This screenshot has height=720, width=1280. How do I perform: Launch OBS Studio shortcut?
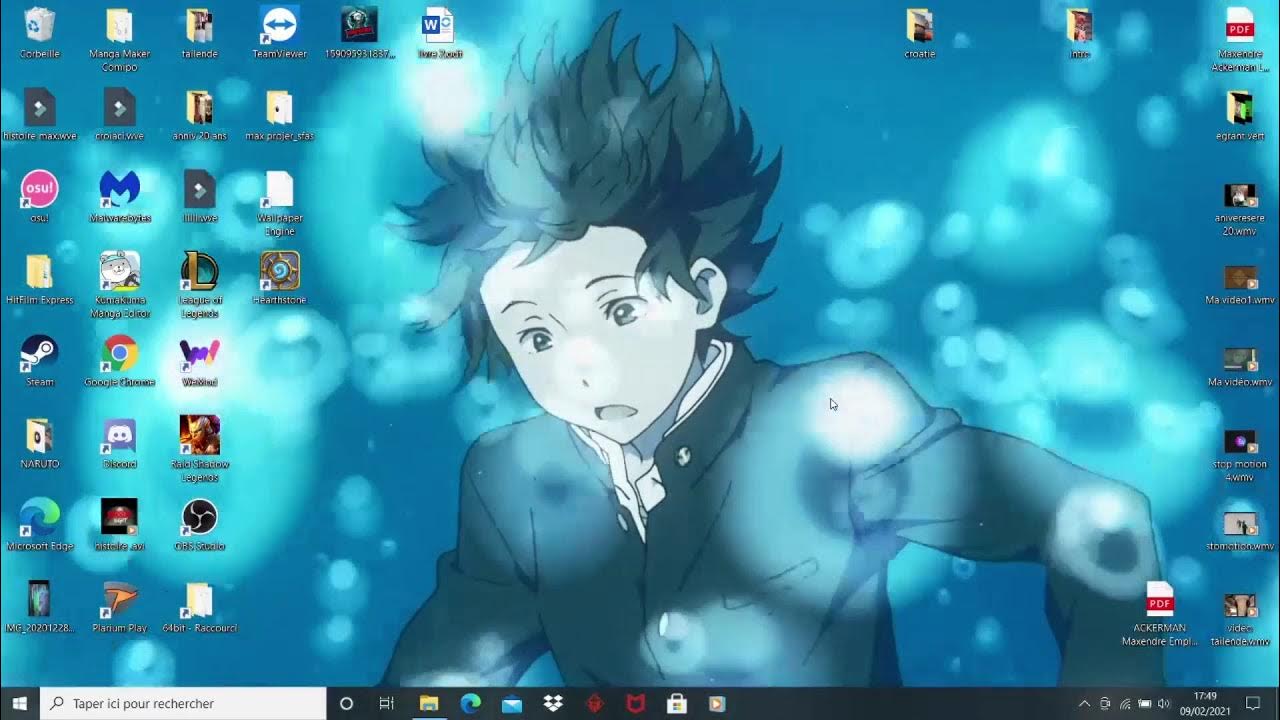click(x=199, y=525)
